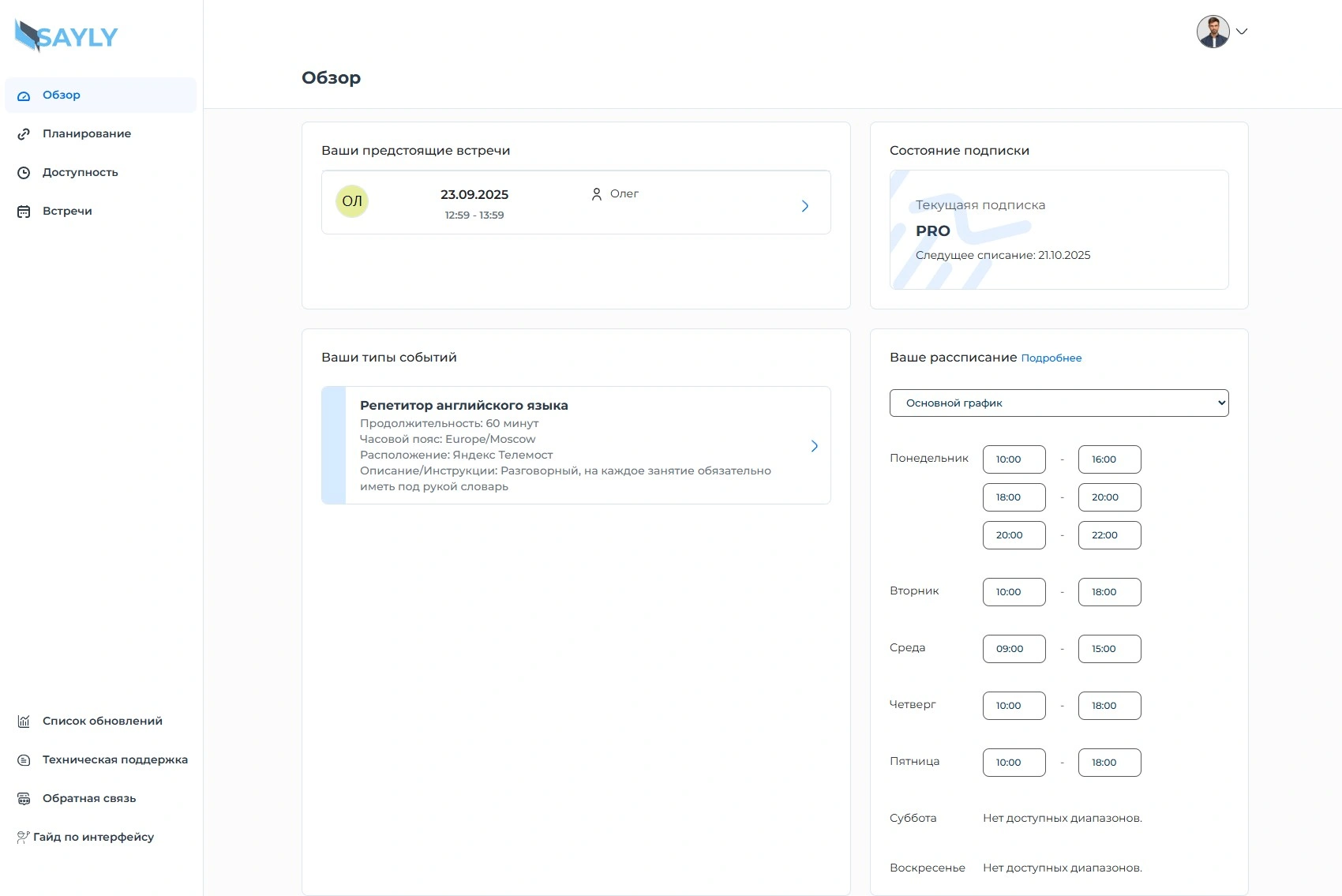The height and width of the screenshot is (896, 1342).
Task: Open the Основной график schedule dropdown
Action: tap(1059, 403)
